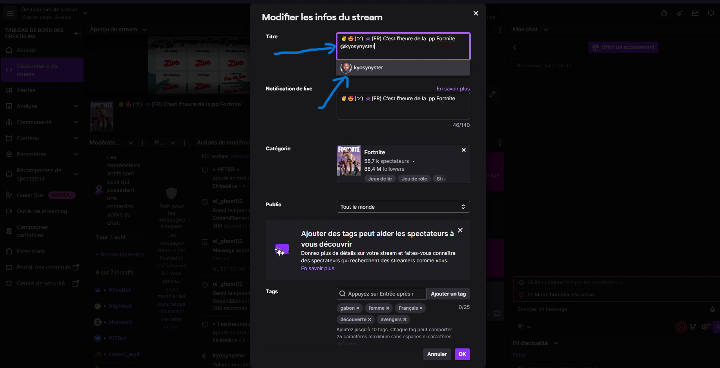Remove the Fortnite category
Image resolution: width=720 pixels, height=368 pixels.
[x=464, y=150]
